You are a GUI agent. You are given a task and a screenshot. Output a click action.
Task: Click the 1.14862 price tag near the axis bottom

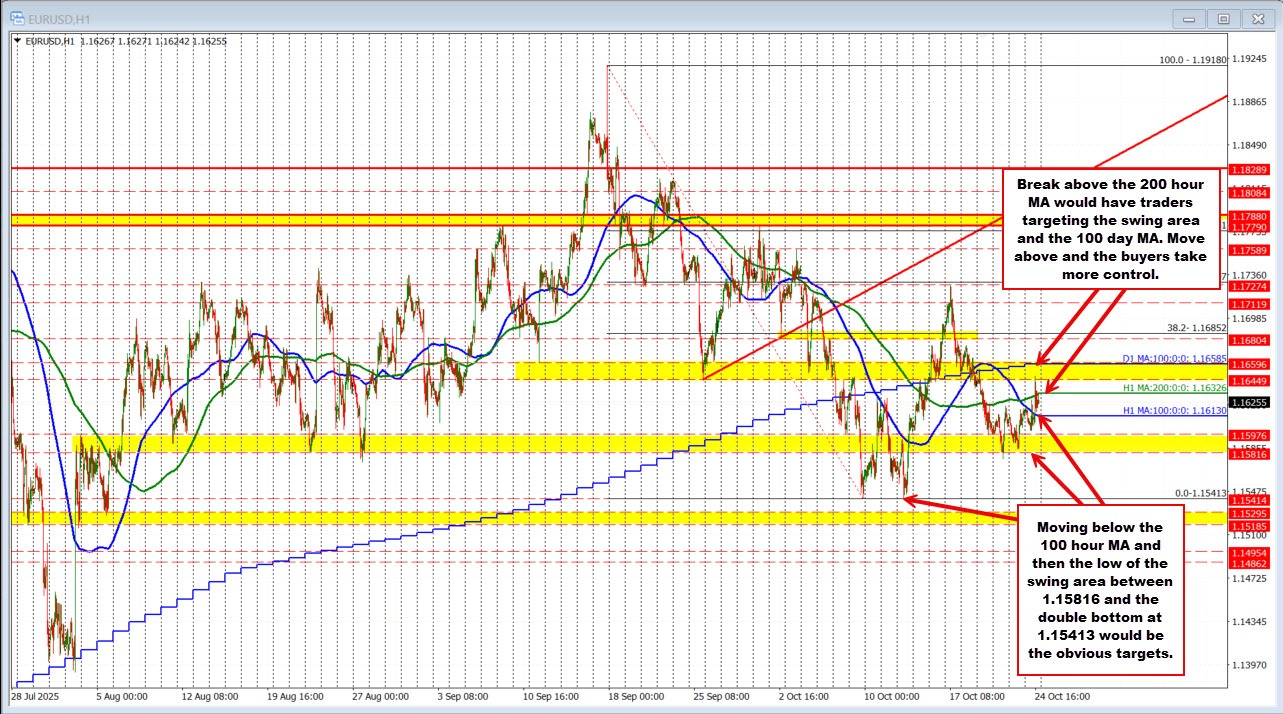coord(1250,564)
